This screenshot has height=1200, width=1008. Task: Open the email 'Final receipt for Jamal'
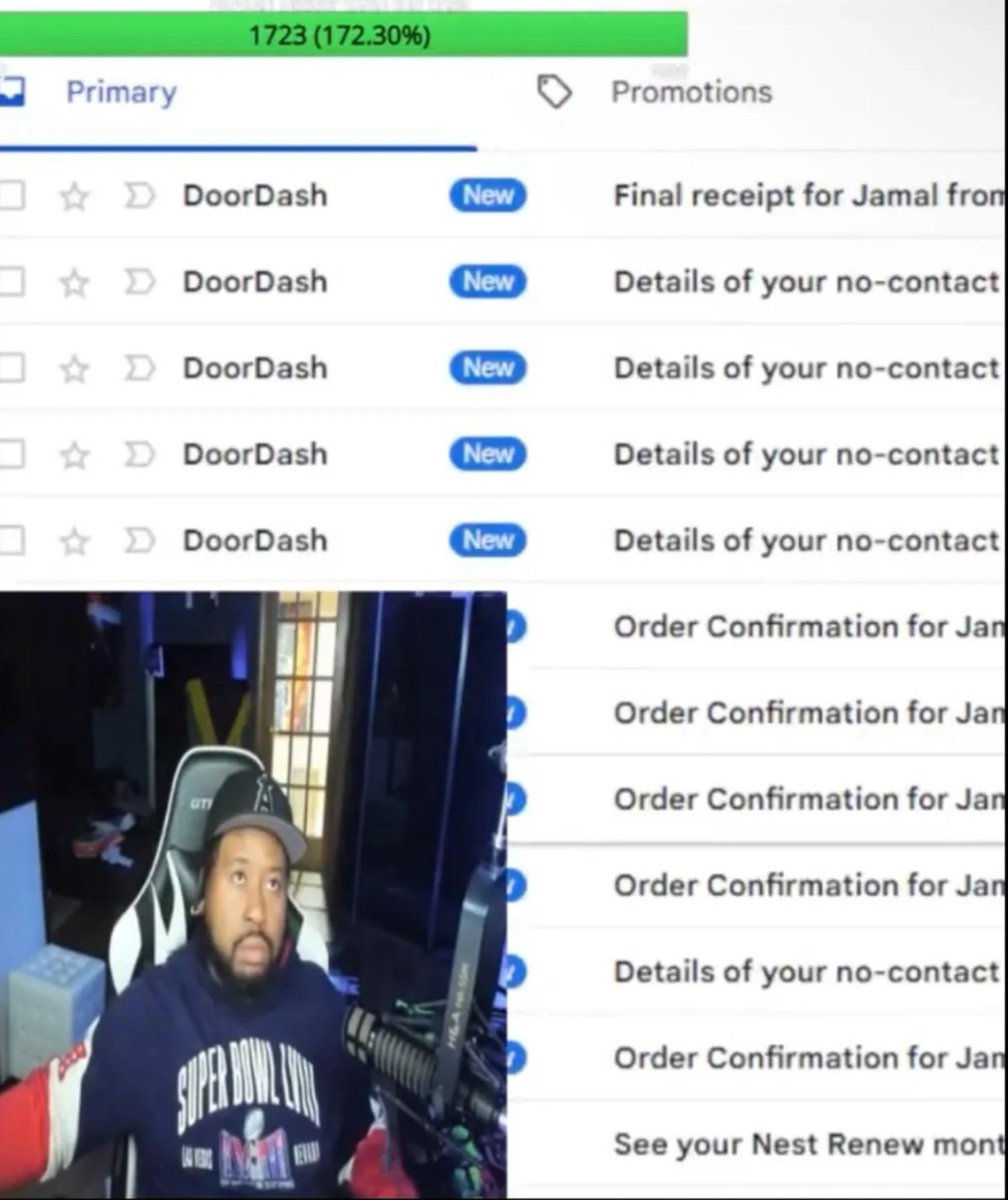(x=808, y=196)
